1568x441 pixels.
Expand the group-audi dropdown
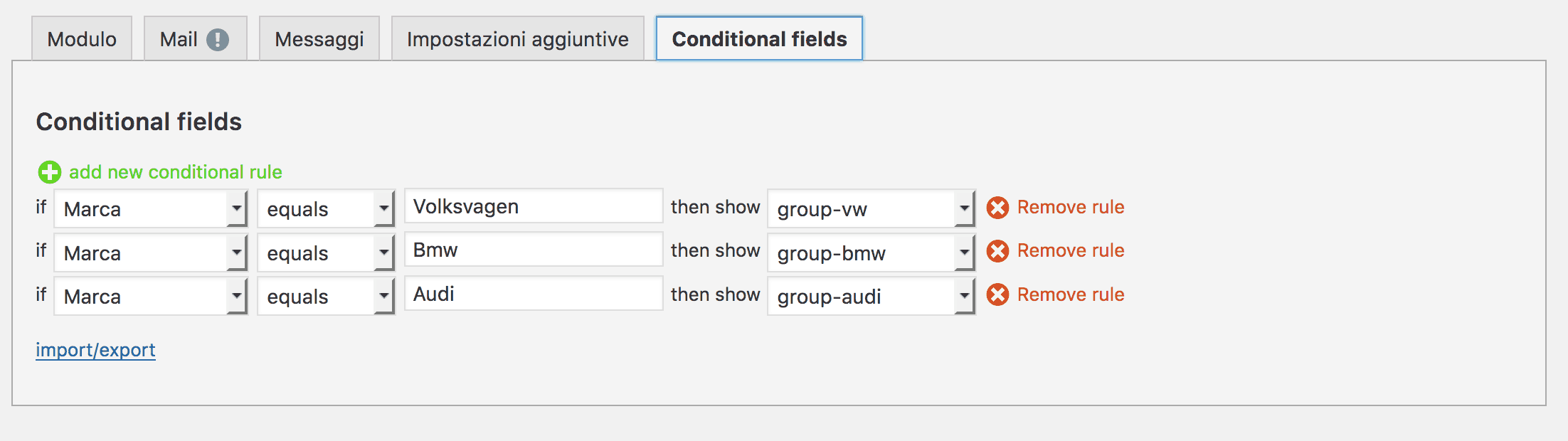pyautogui.click(x=871, y=297)
